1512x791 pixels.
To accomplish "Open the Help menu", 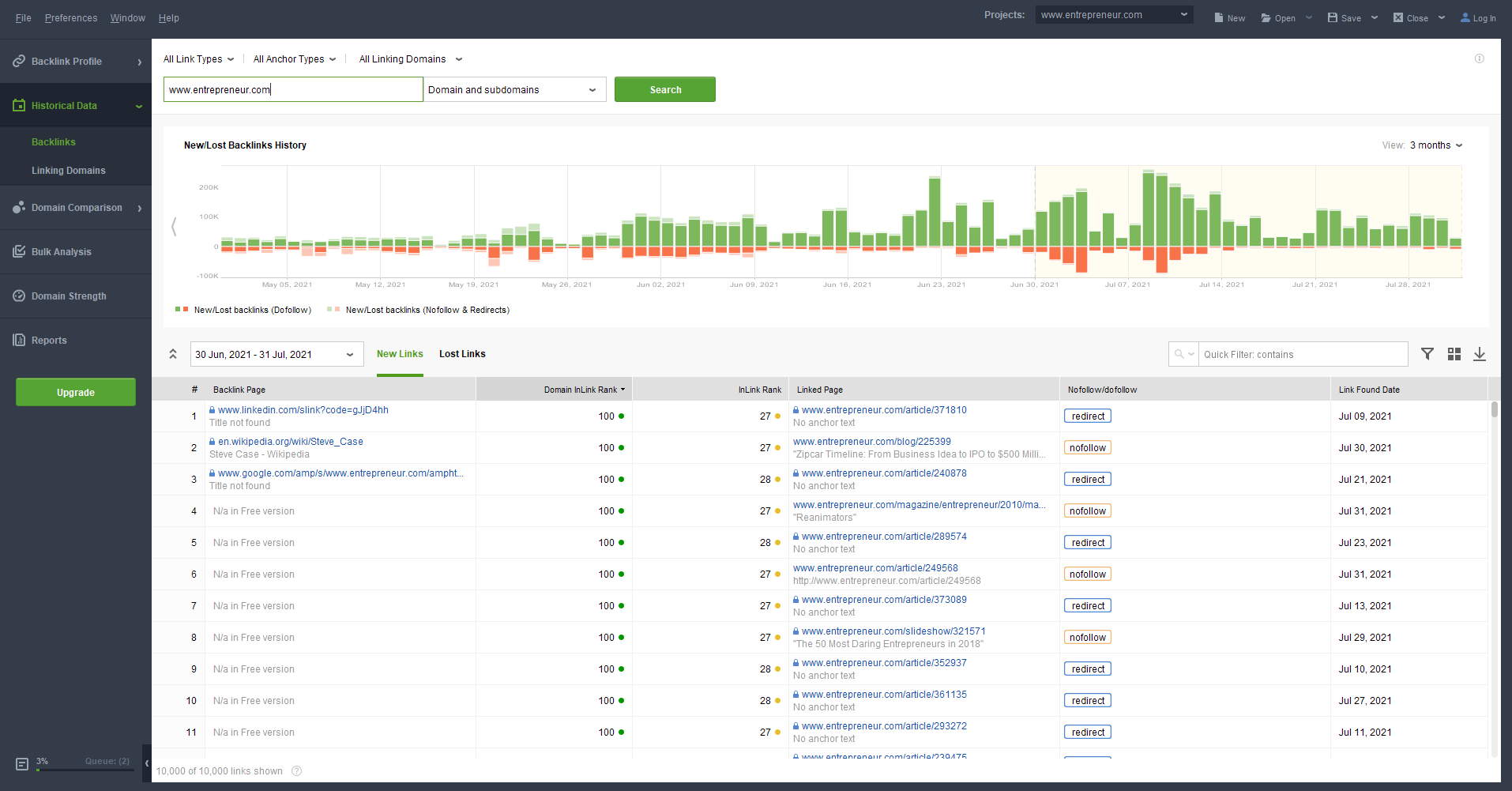I will coord(169,17).
